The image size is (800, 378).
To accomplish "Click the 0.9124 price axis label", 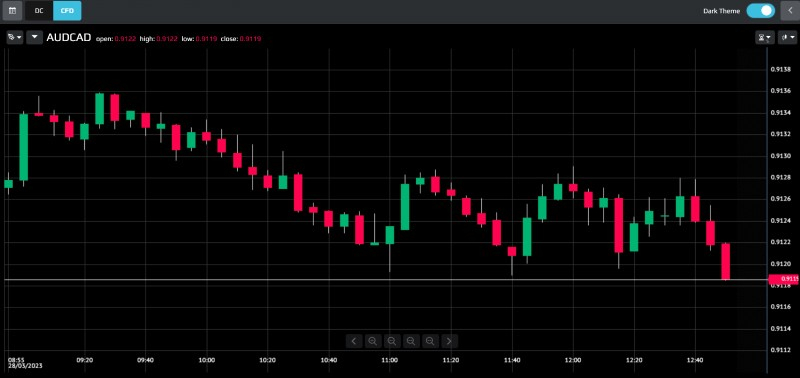I will (780, 220).
